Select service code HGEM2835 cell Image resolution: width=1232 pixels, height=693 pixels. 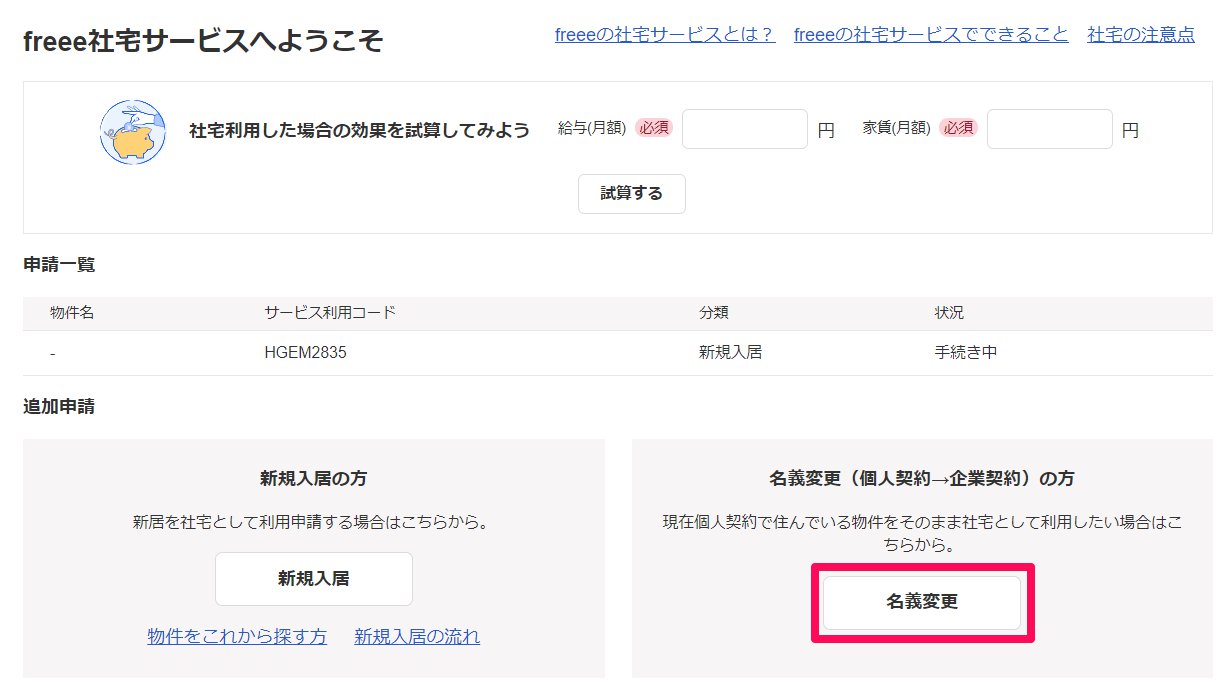click(x=306, y=353)
